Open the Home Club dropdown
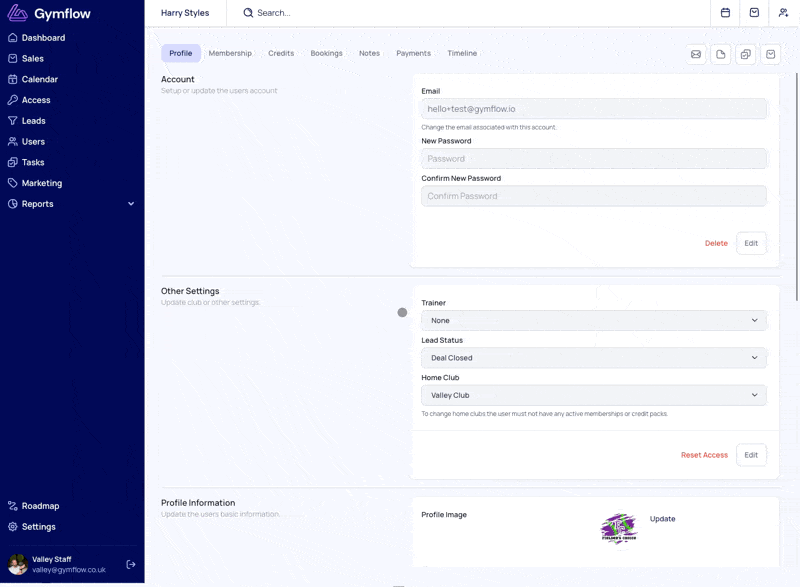 click(593, 395)
